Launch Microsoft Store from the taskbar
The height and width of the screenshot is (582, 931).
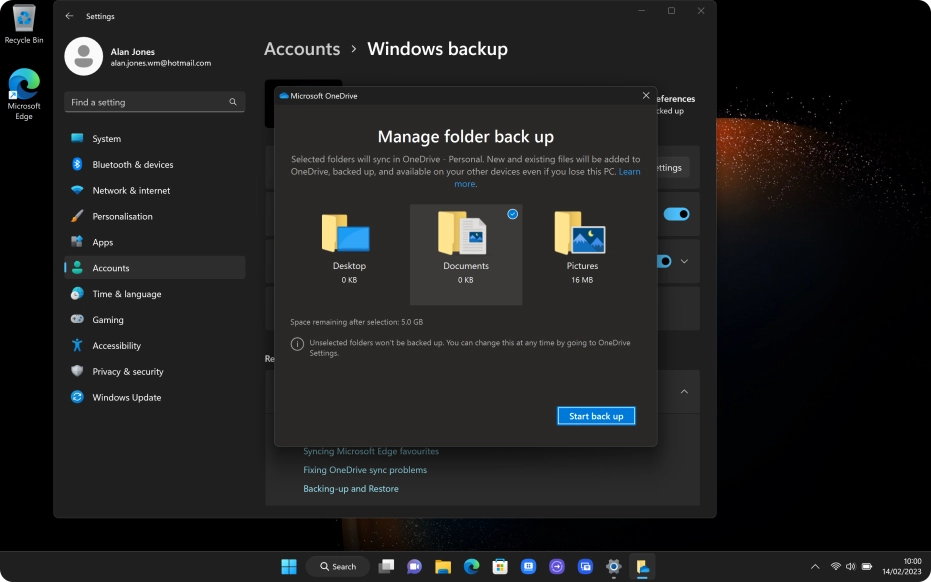coord(499,566)
